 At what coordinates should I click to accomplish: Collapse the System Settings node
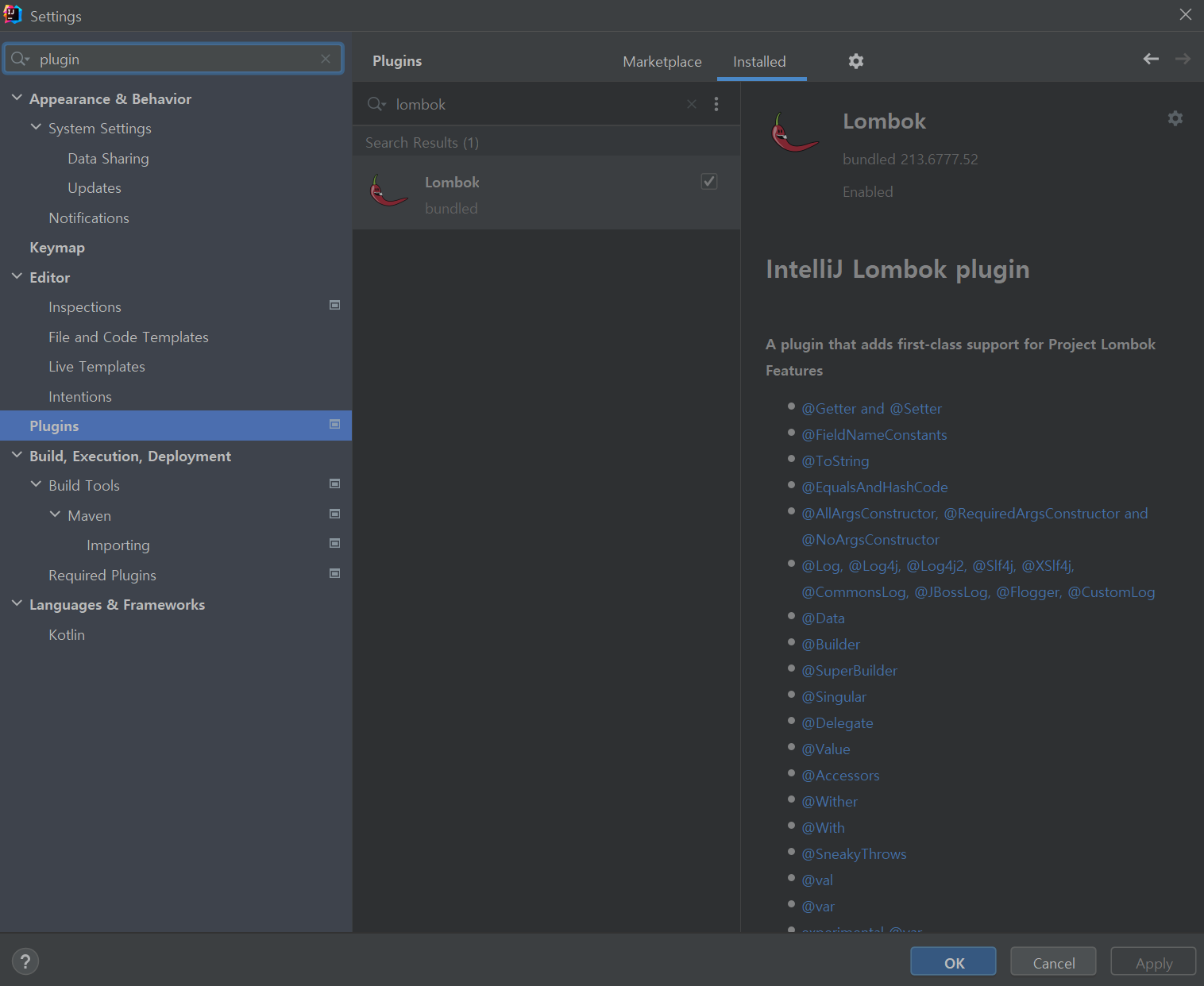coord(36,127)
